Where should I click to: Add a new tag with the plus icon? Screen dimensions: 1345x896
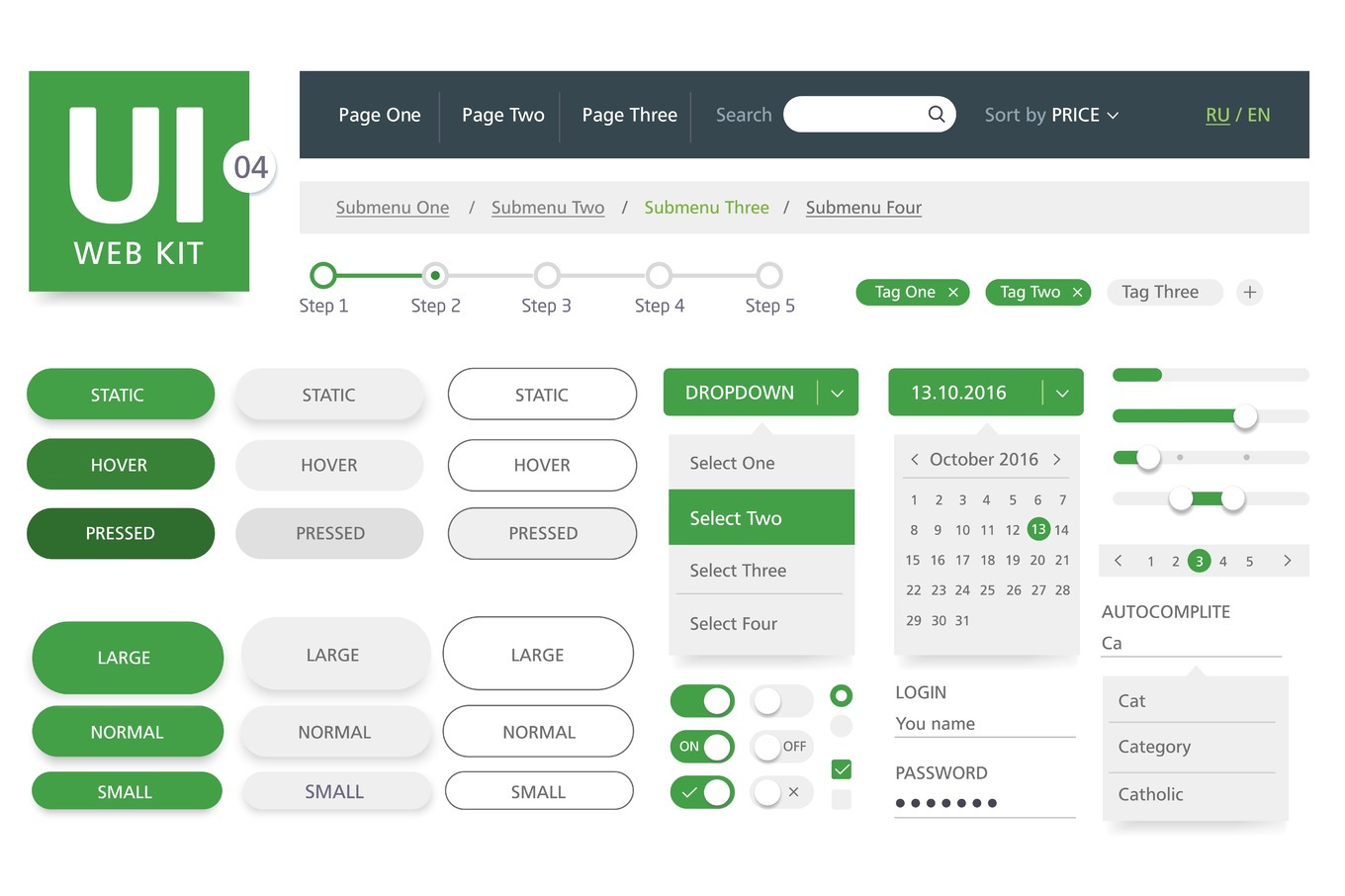pyautogui.click(x=1249, y=292)
